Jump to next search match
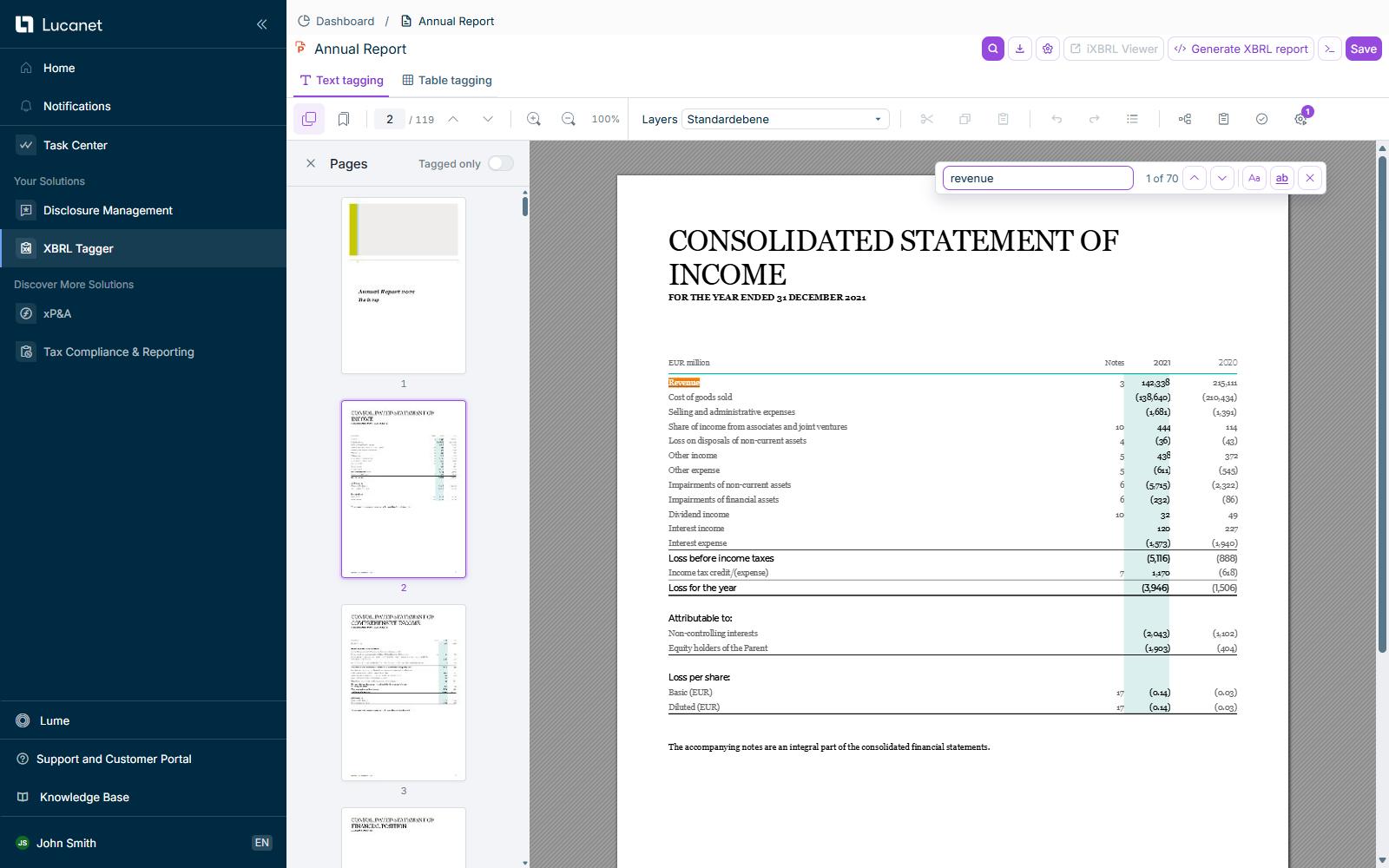 tap(1222, 178)
